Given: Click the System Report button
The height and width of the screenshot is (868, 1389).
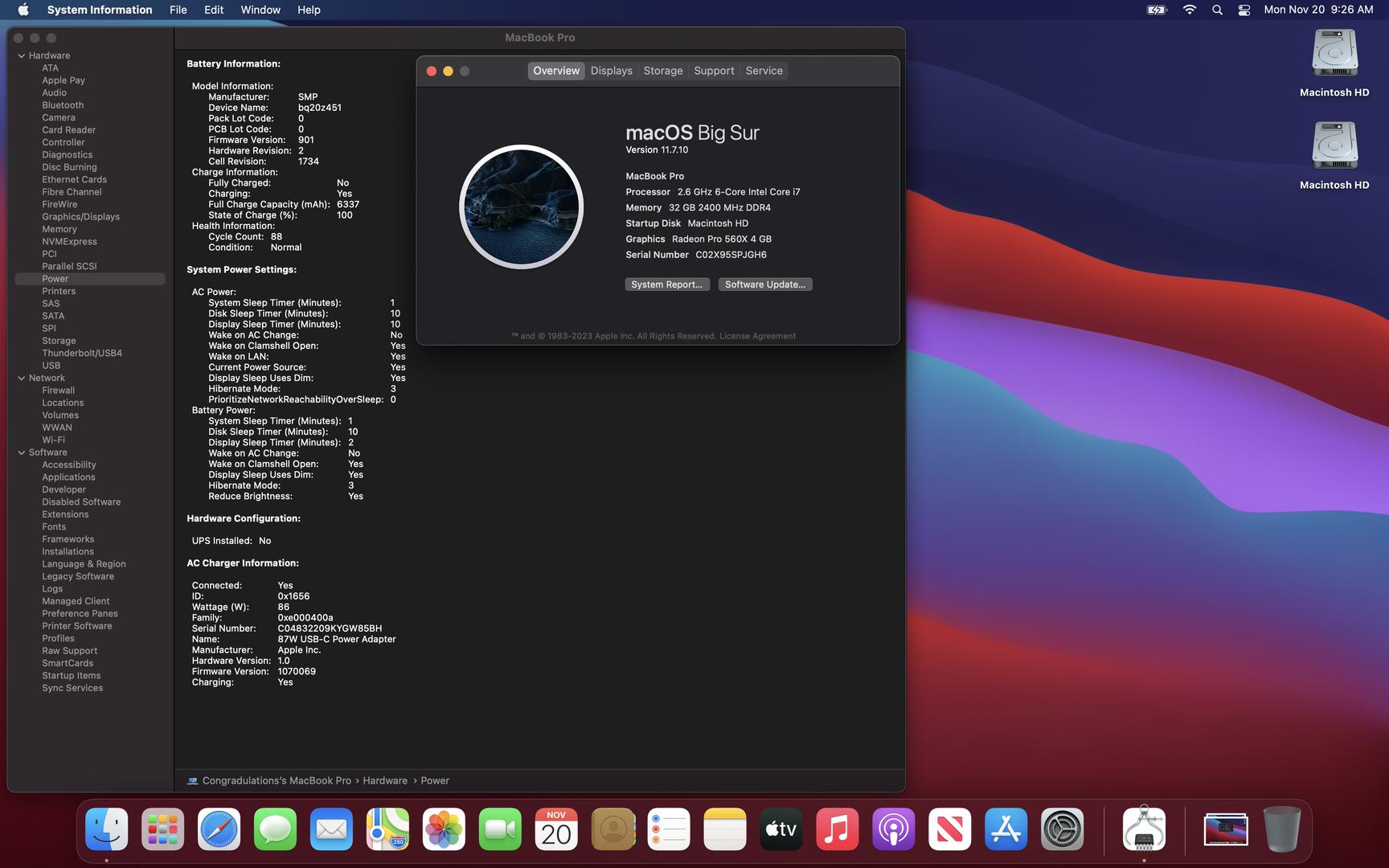Looking at the screenshot, I should tap(667, 284).
